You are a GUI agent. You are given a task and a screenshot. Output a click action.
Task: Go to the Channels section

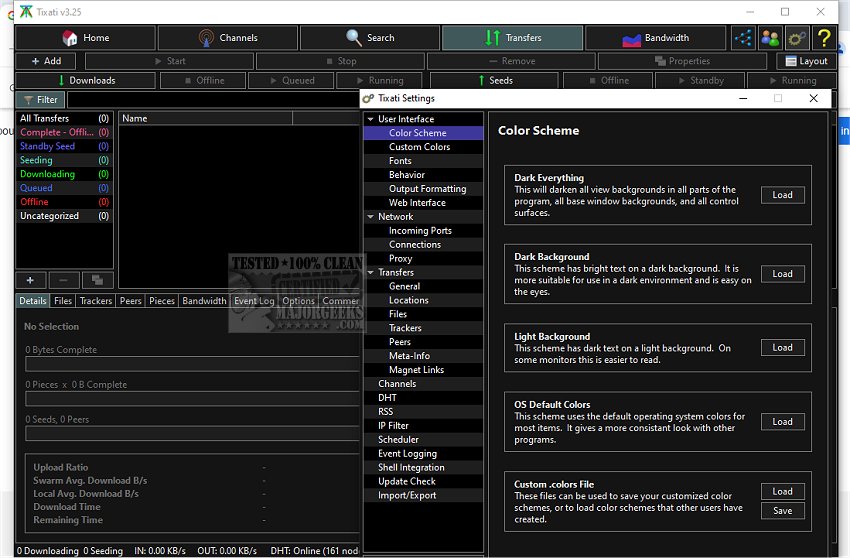click(x=227, y=38)
